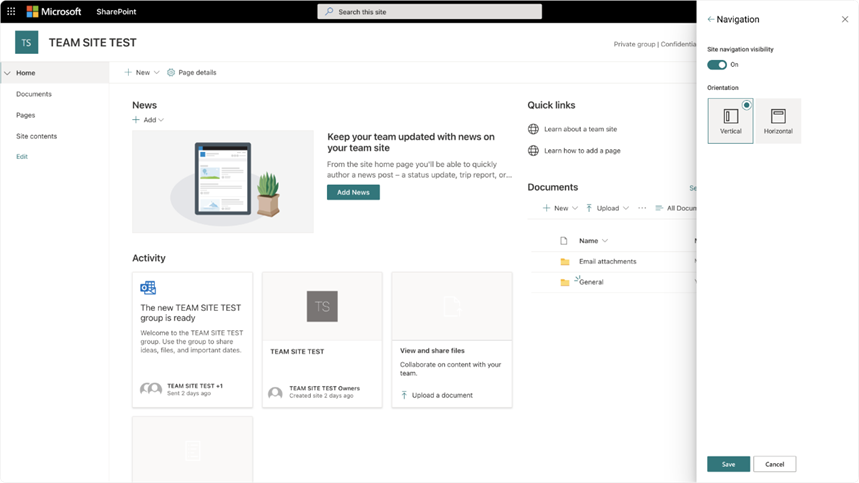
Task: Open Learn how to add a page link
Action: [582, 151]
